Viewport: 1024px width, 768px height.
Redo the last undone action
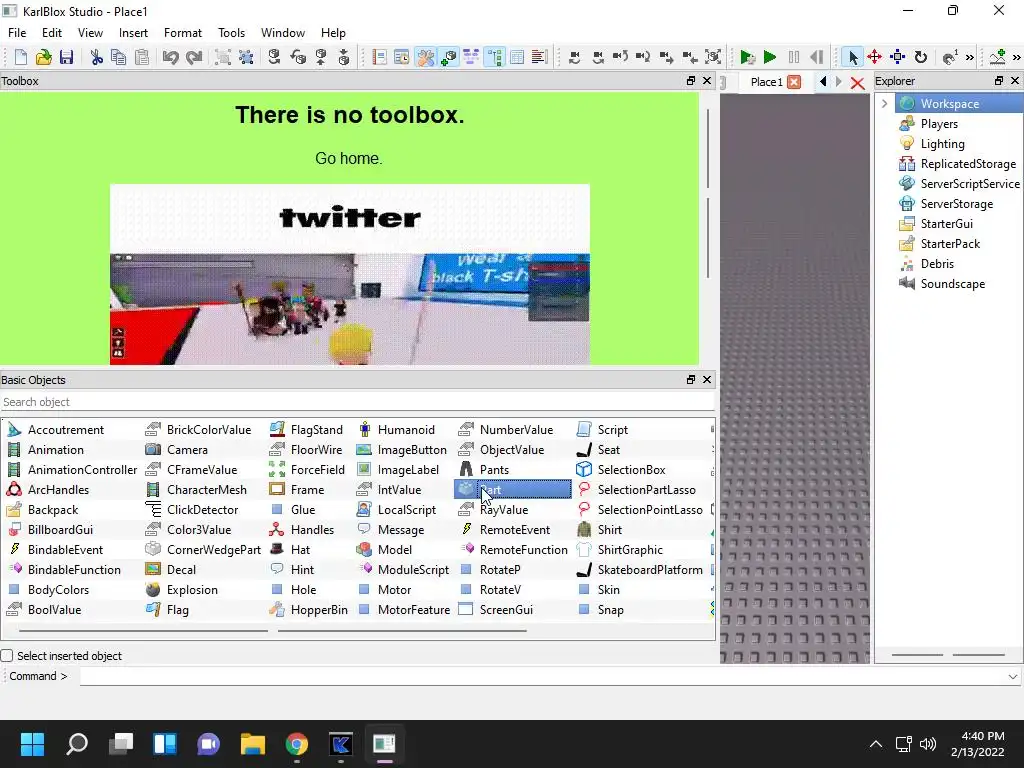point(194,57)
